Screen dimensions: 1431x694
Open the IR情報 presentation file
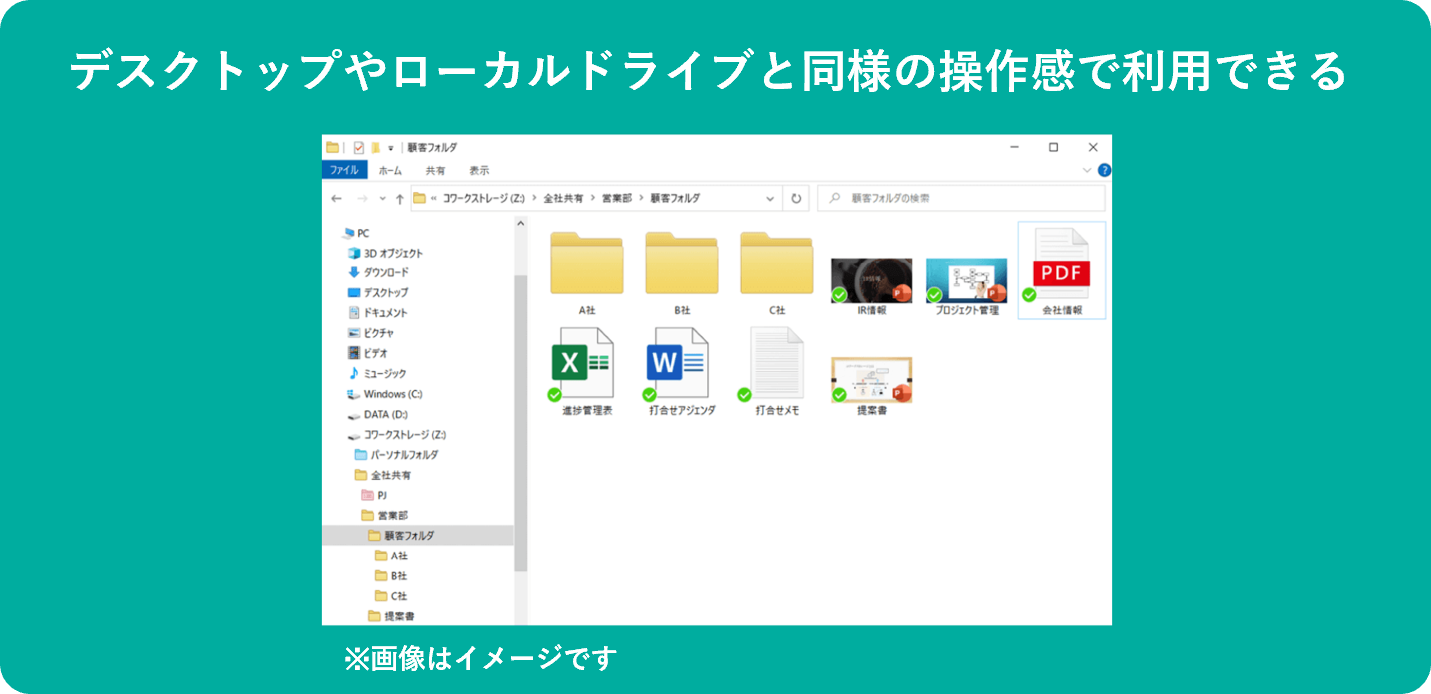(870, 278)
